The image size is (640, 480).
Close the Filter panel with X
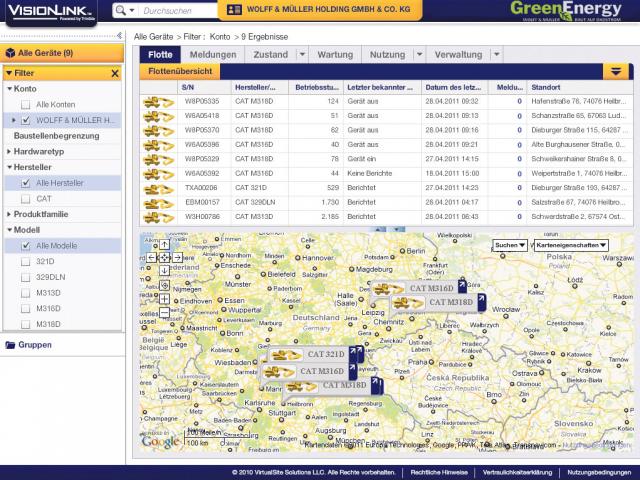pos(115,73)
